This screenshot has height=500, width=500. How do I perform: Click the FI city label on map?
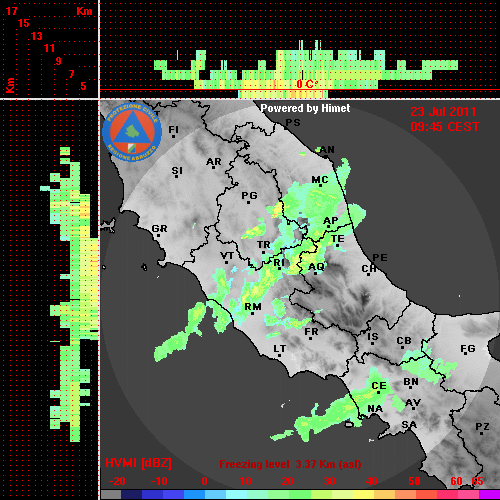coord(174,129)
